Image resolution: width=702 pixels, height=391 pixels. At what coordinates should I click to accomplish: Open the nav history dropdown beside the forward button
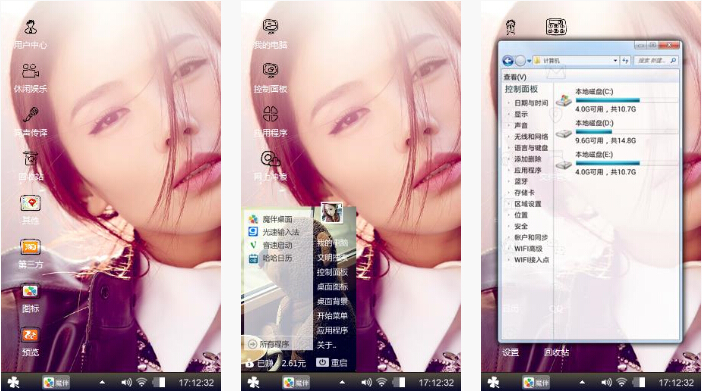529,60
